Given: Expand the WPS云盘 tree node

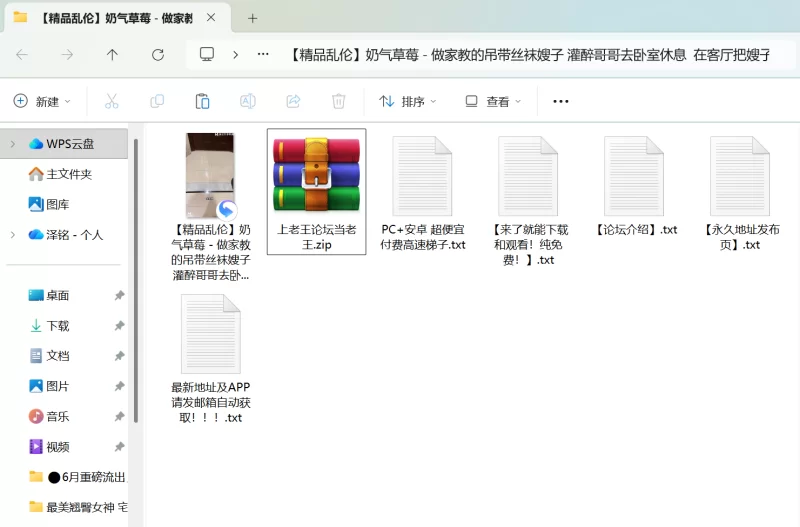Looking at the screenshot, I should point(12,144).
